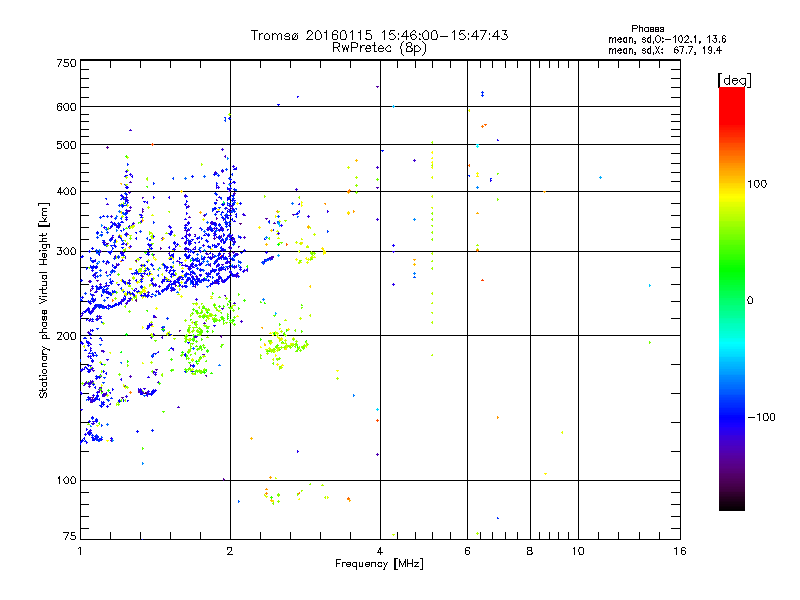Screen dimensions: 800x600
Task: Click the y-axis label 'Stationary phase Virtual Height [km]'
Action: (x=44, y=301)
